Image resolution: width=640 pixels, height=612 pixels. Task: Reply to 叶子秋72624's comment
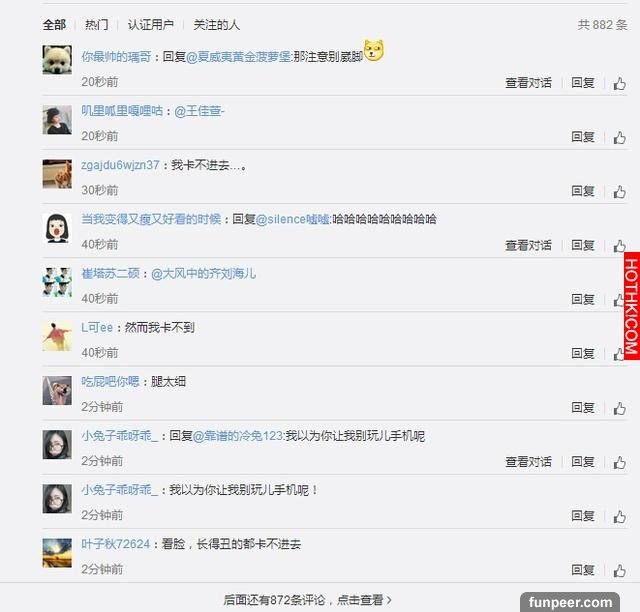tap(582, 570)
